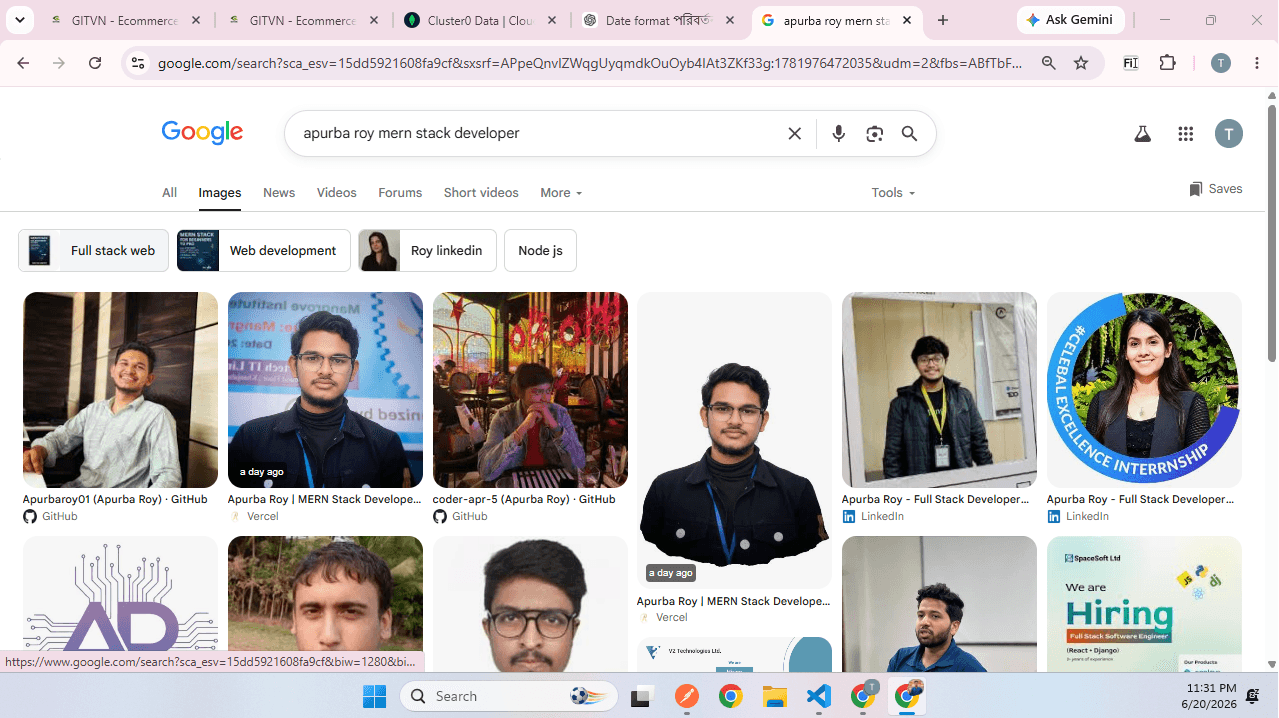This screenshot has width=1279, height=718.
Task: Launch Visual Studio Code from taskbar
Action: point(819,696)
